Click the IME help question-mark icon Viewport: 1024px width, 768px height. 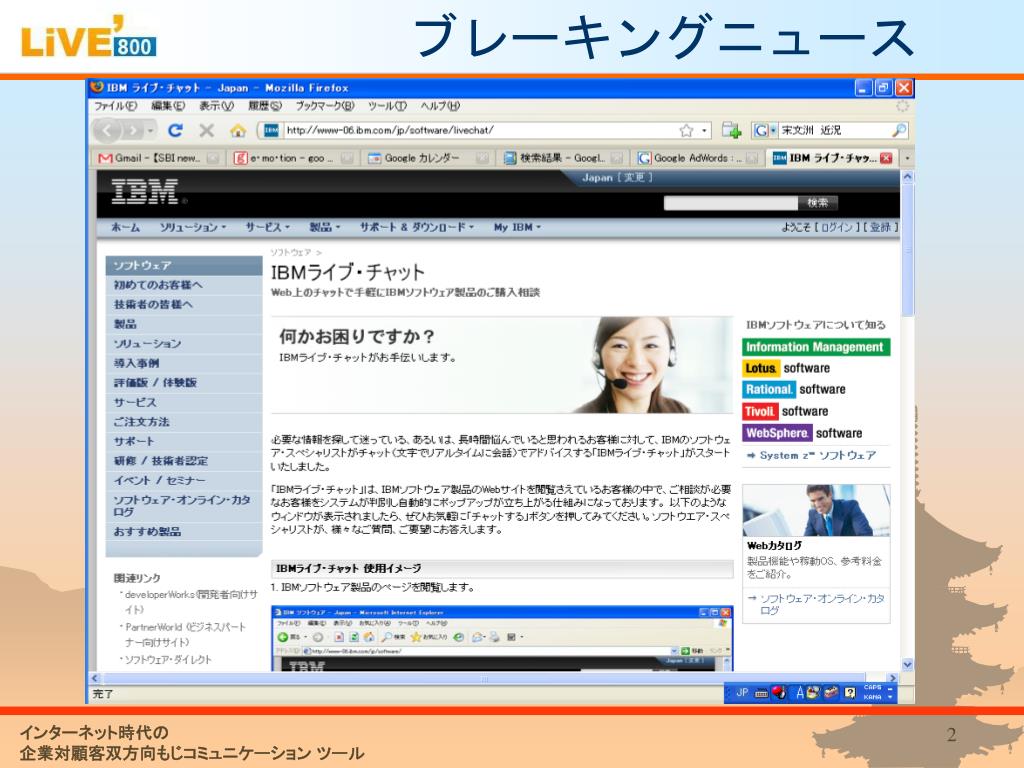pos(850,693)
